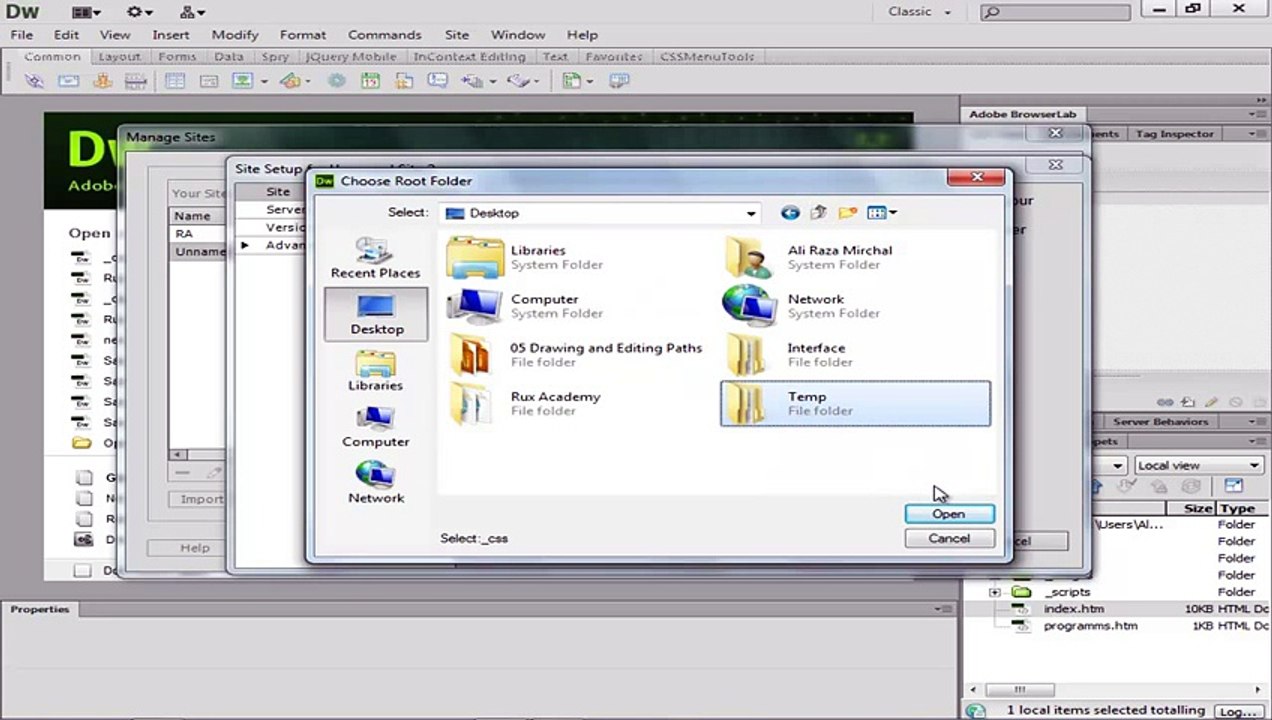Click the Log button in Files panel
This screenshot has width=1272, height=720.
(x=1237, y=712)
